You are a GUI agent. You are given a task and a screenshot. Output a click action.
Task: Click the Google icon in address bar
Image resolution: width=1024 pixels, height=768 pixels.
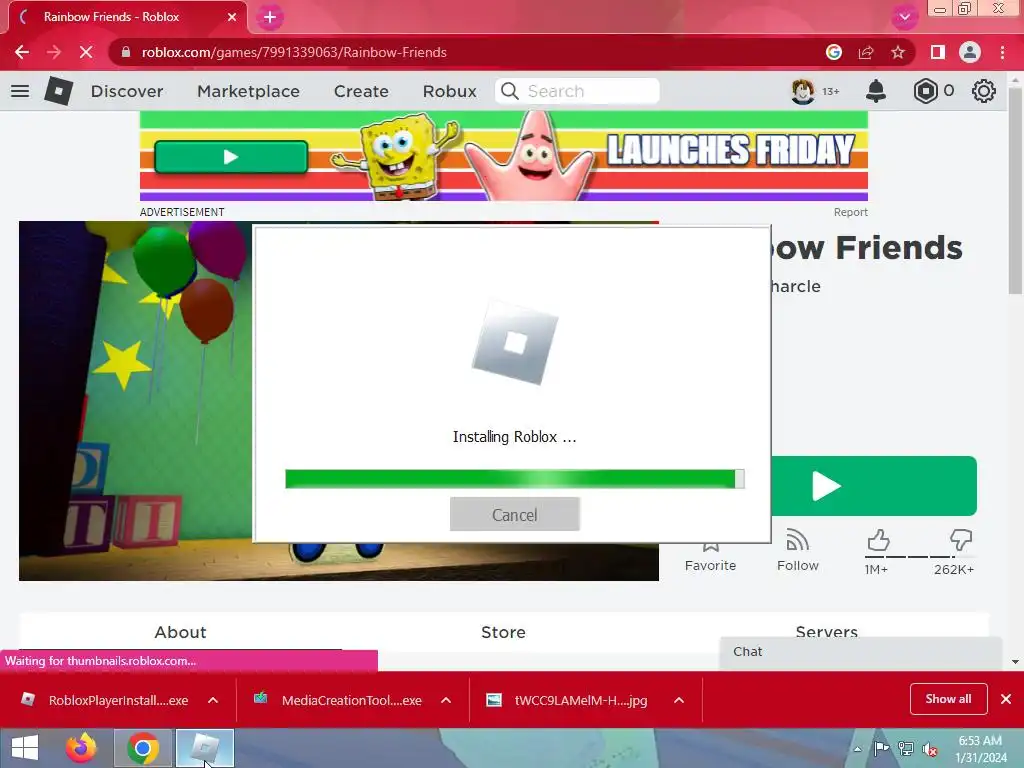pos(833,52)
